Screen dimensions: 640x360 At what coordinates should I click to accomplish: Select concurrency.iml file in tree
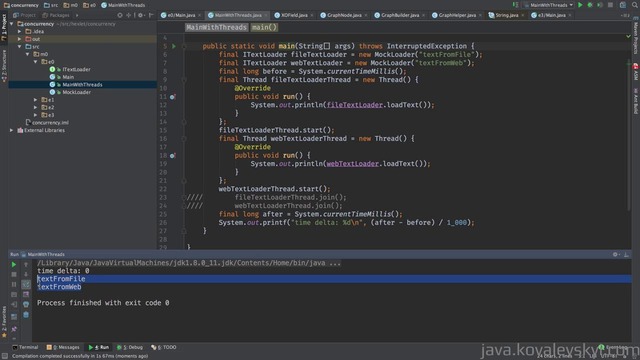[50, 122]
